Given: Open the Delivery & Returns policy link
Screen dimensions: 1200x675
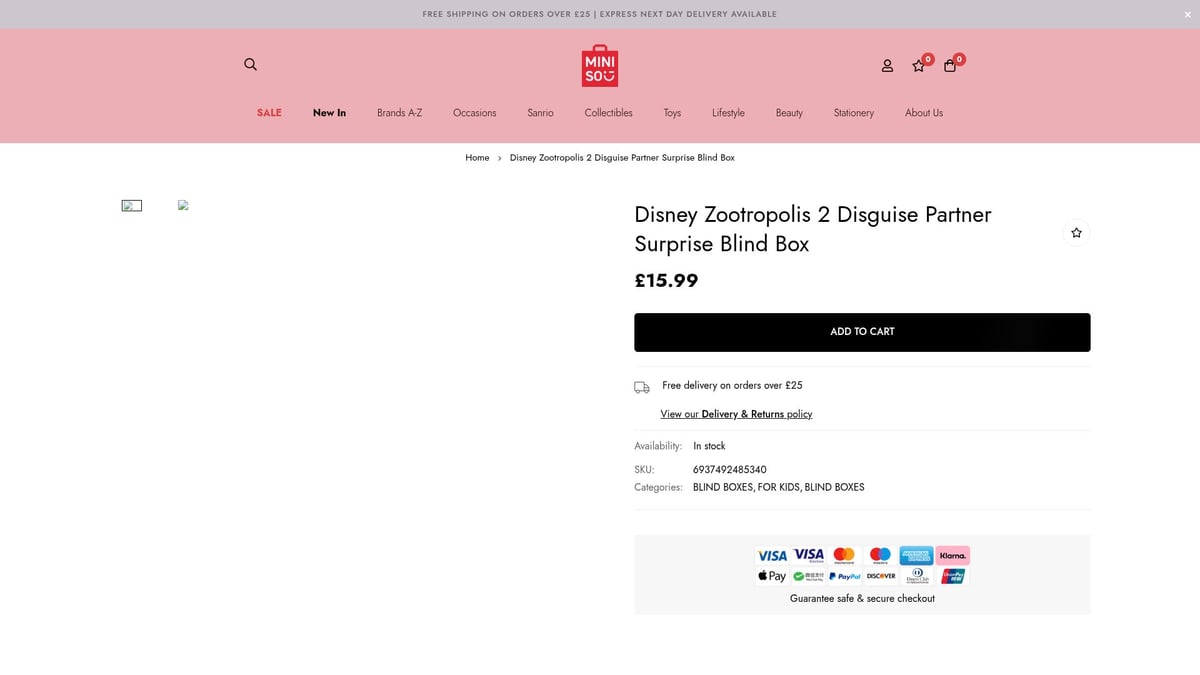Looking at the screenshot, I should tap(736, 413).
